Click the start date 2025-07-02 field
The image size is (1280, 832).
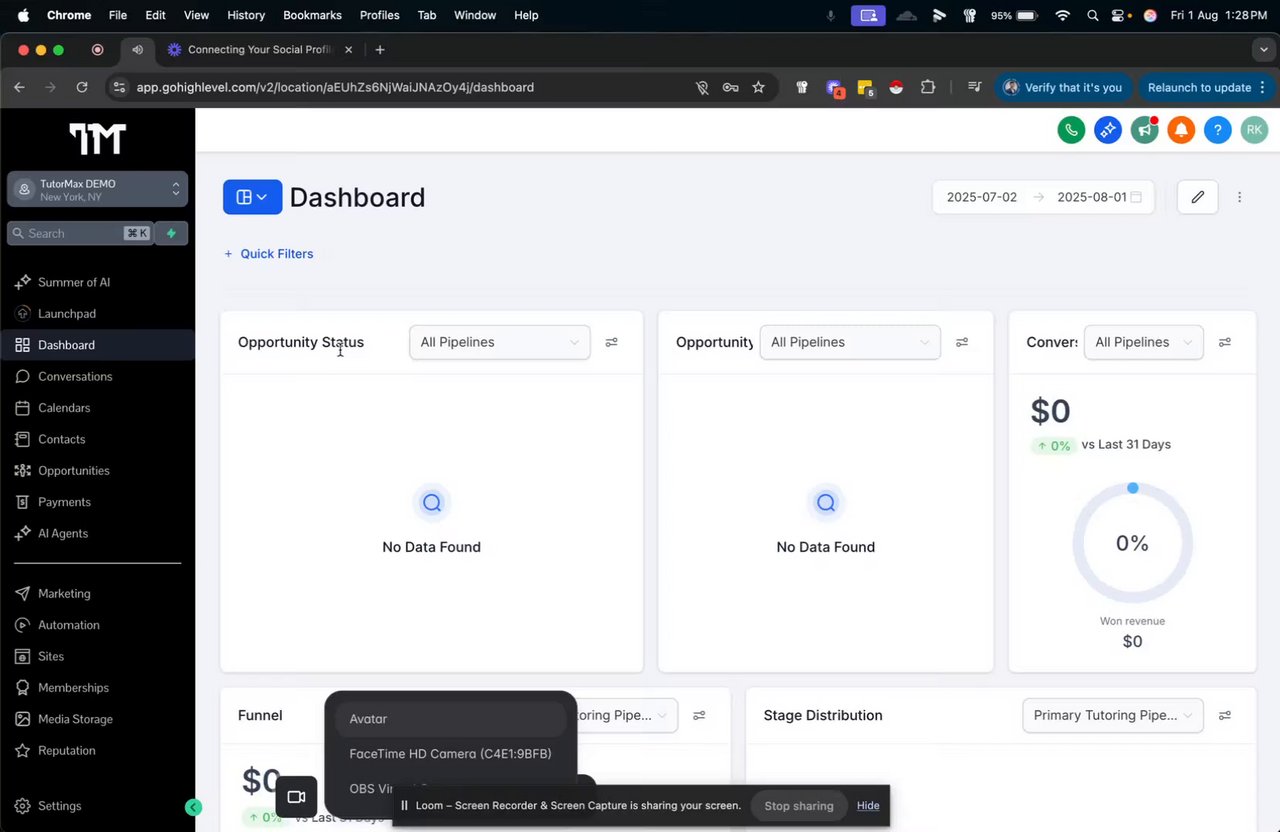pos(982,197)
